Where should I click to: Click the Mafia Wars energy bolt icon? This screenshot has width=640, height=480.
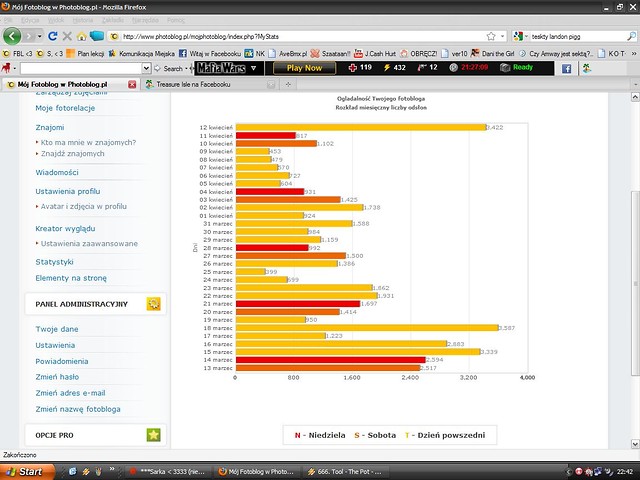[x=387, y=68]
